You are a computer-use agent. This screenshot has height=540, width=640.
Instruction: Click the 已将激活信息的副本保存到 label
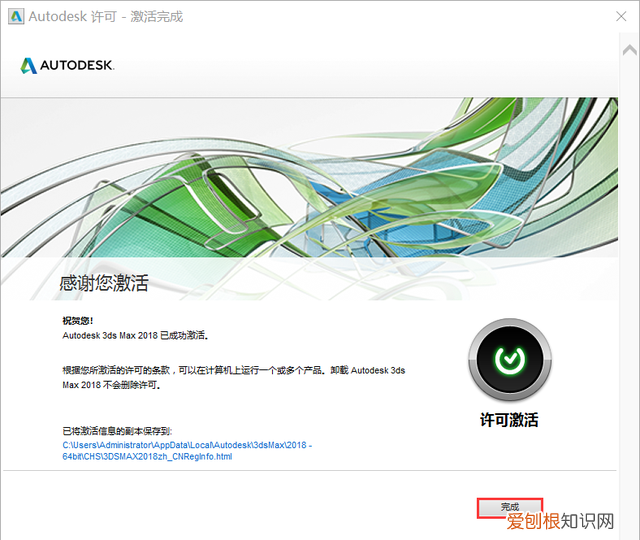(117, 431)
